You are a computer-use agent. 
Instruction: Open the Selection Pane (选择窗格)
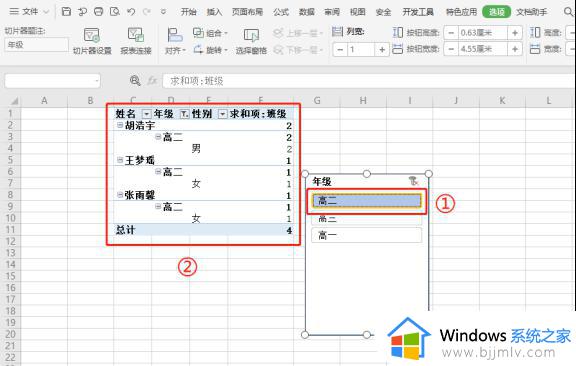coord(251,41)
